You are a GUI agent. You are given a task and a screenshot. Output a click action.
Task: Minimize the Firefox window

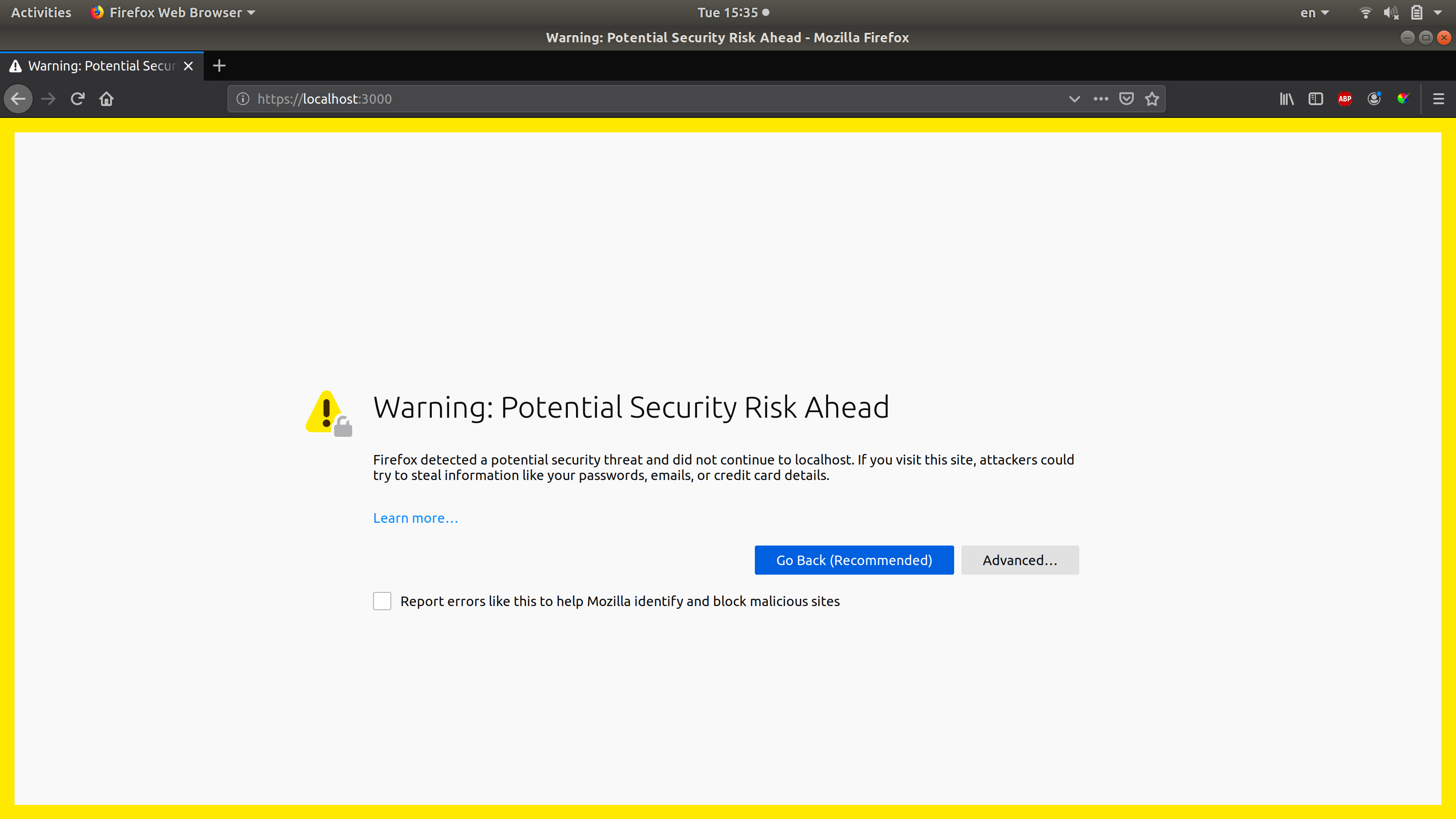(1407, 37)
